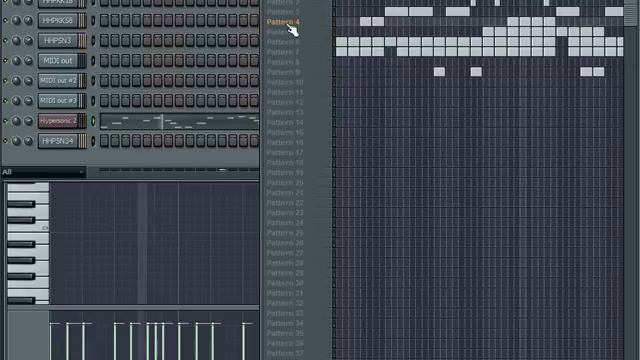Click the HHPKK58 volume knob
The image size is (640, 360).
pyautogui.click(x=28, y=20)
